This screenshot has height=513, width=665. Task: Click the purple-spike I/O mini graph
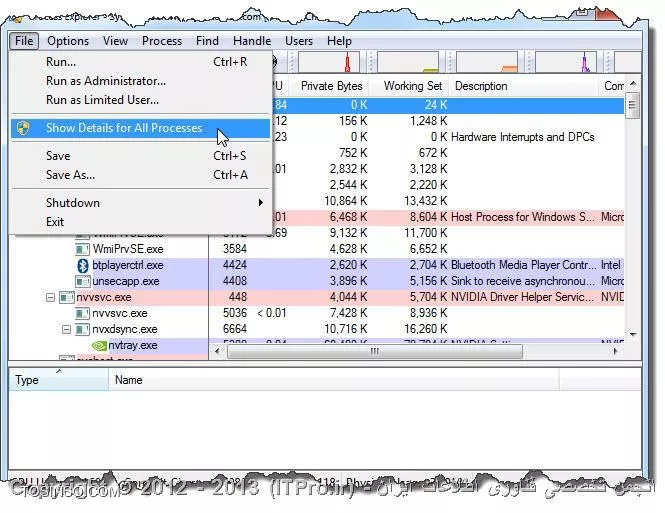tap(566, 62)
